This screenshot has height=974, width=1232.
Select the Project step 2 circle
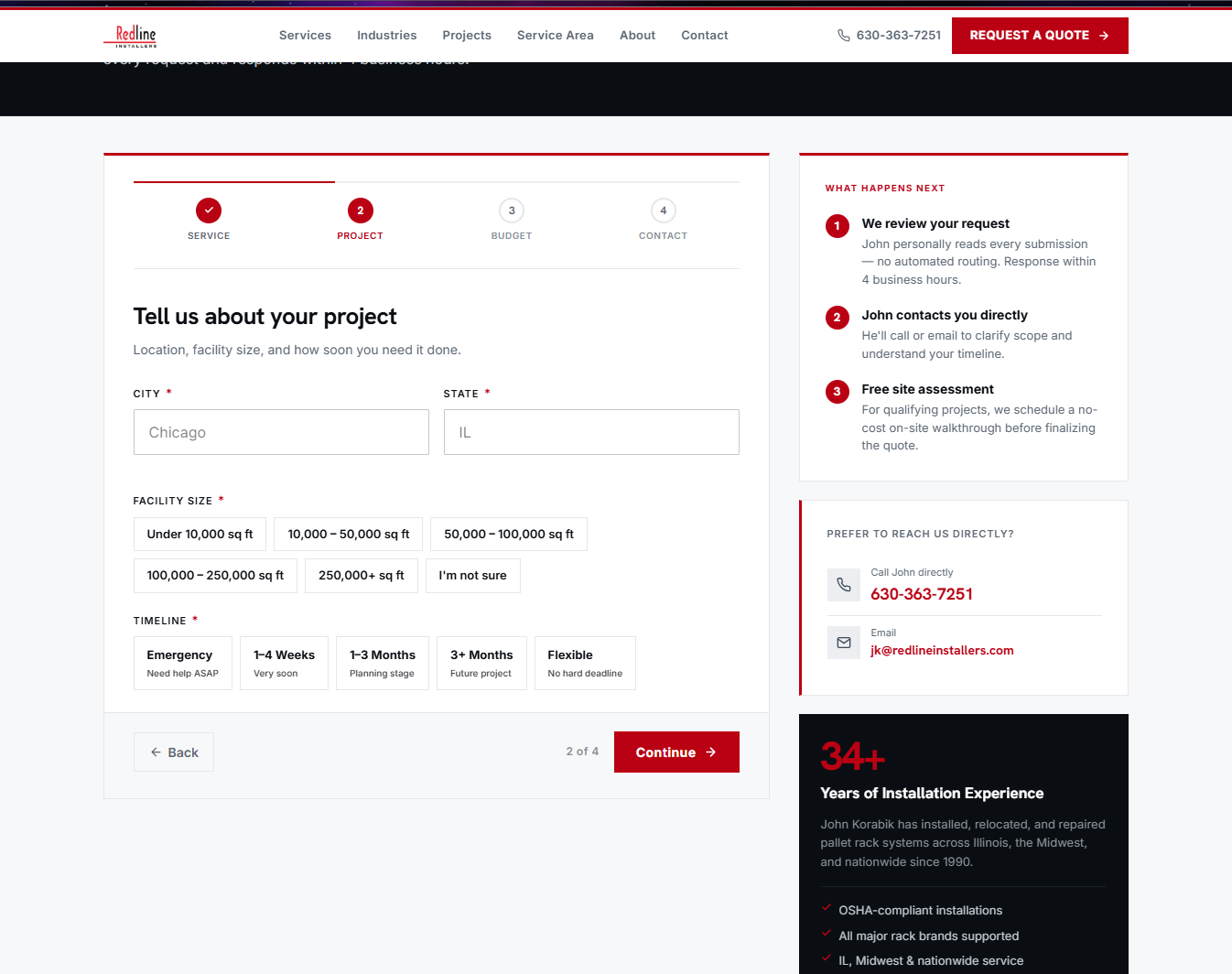click(361, 211)
